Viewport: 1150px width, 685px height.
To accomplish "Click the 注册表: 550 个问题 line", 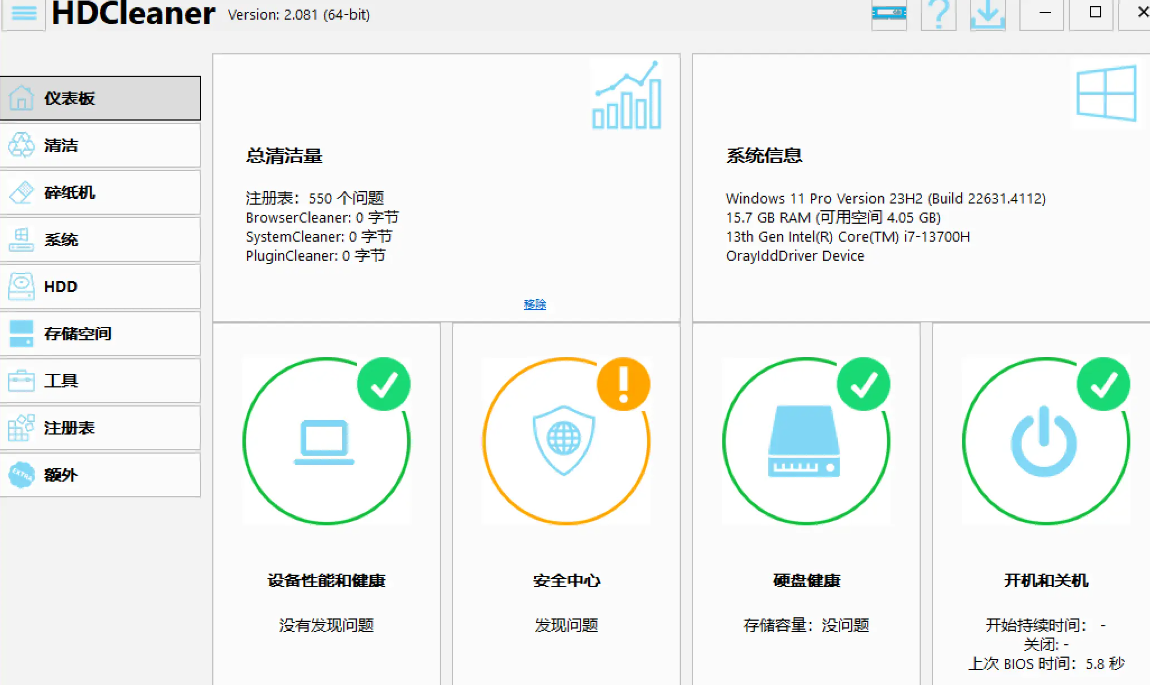I will point(315,198).
